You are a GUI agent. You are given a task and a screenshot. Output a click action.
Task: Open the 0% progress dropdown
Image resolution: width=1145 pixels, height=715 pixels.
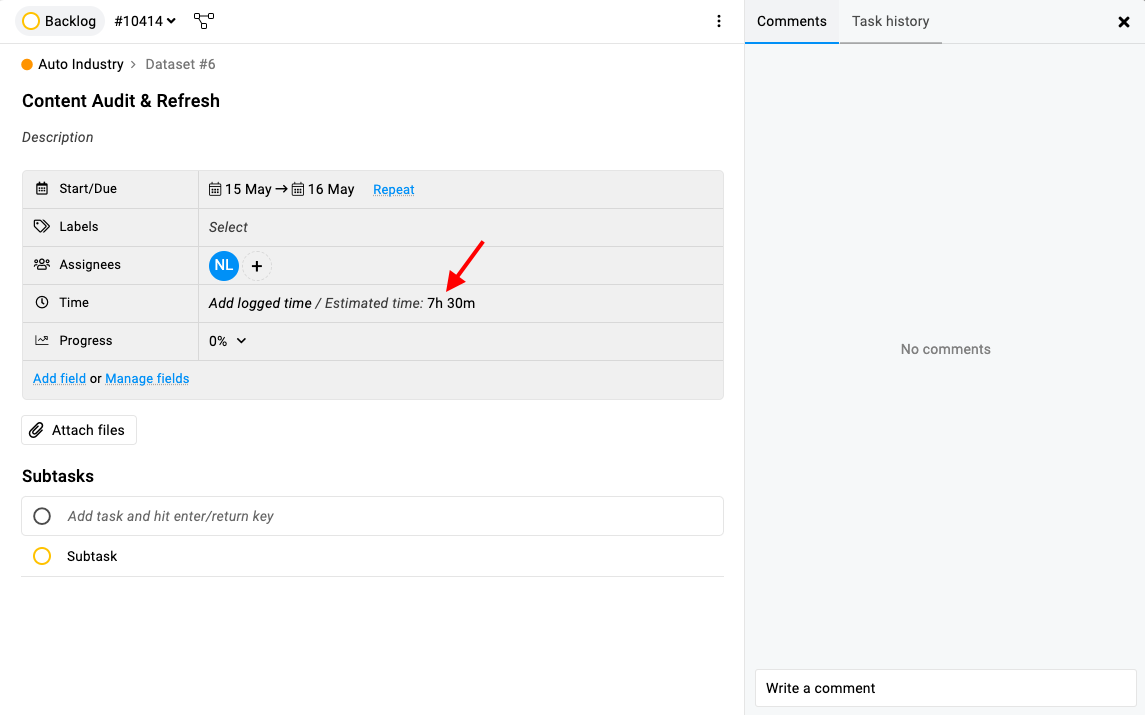click(227, 341)
